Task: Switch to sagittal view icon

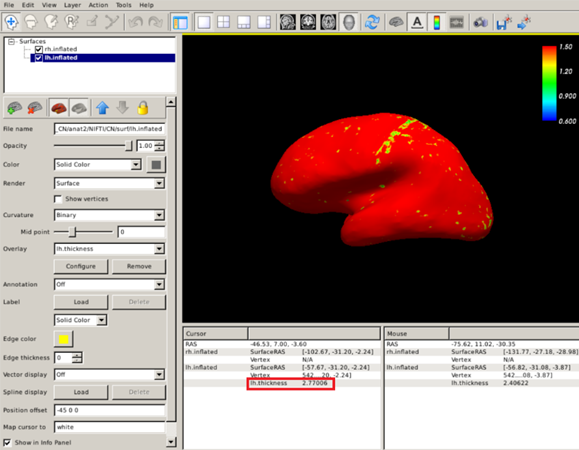Action: (x=288, y=22)
